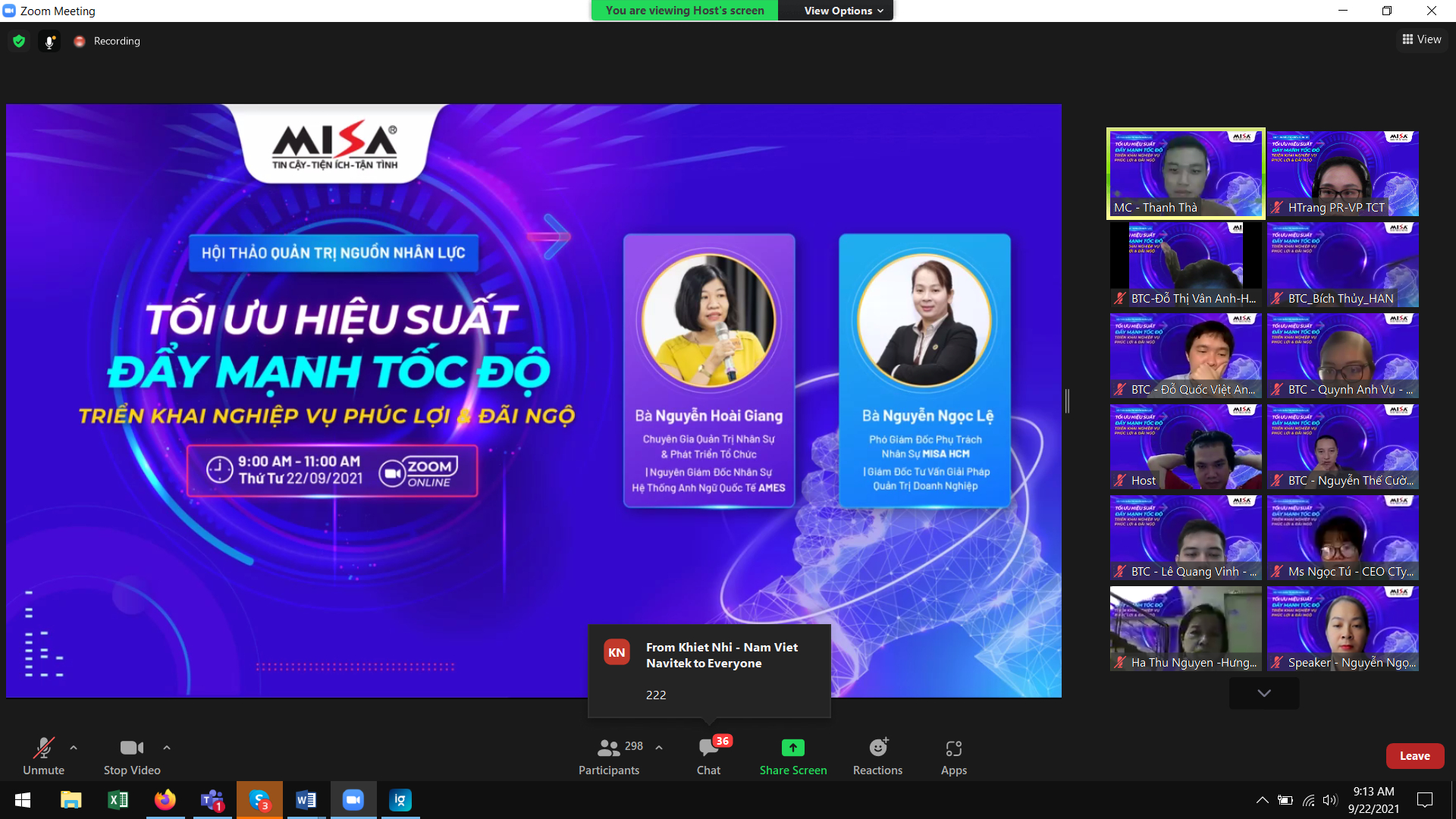This screenshot has width=1456, height=819.
Task: Open the Reactions menu
Action: pyautogui.click(x=877, y=756)
